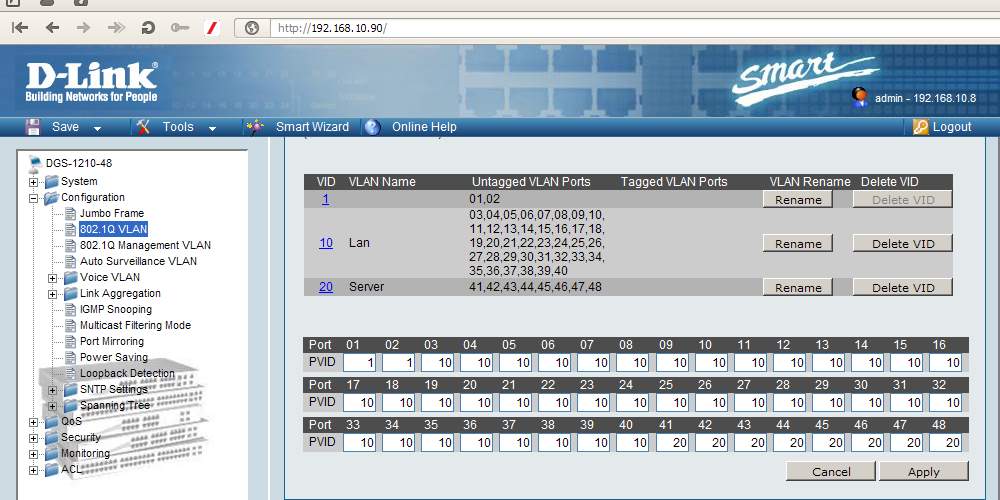This screenshot has width=1000, height=500.
Task: Open Online Help menu item
Action: (x=424, y=127)
